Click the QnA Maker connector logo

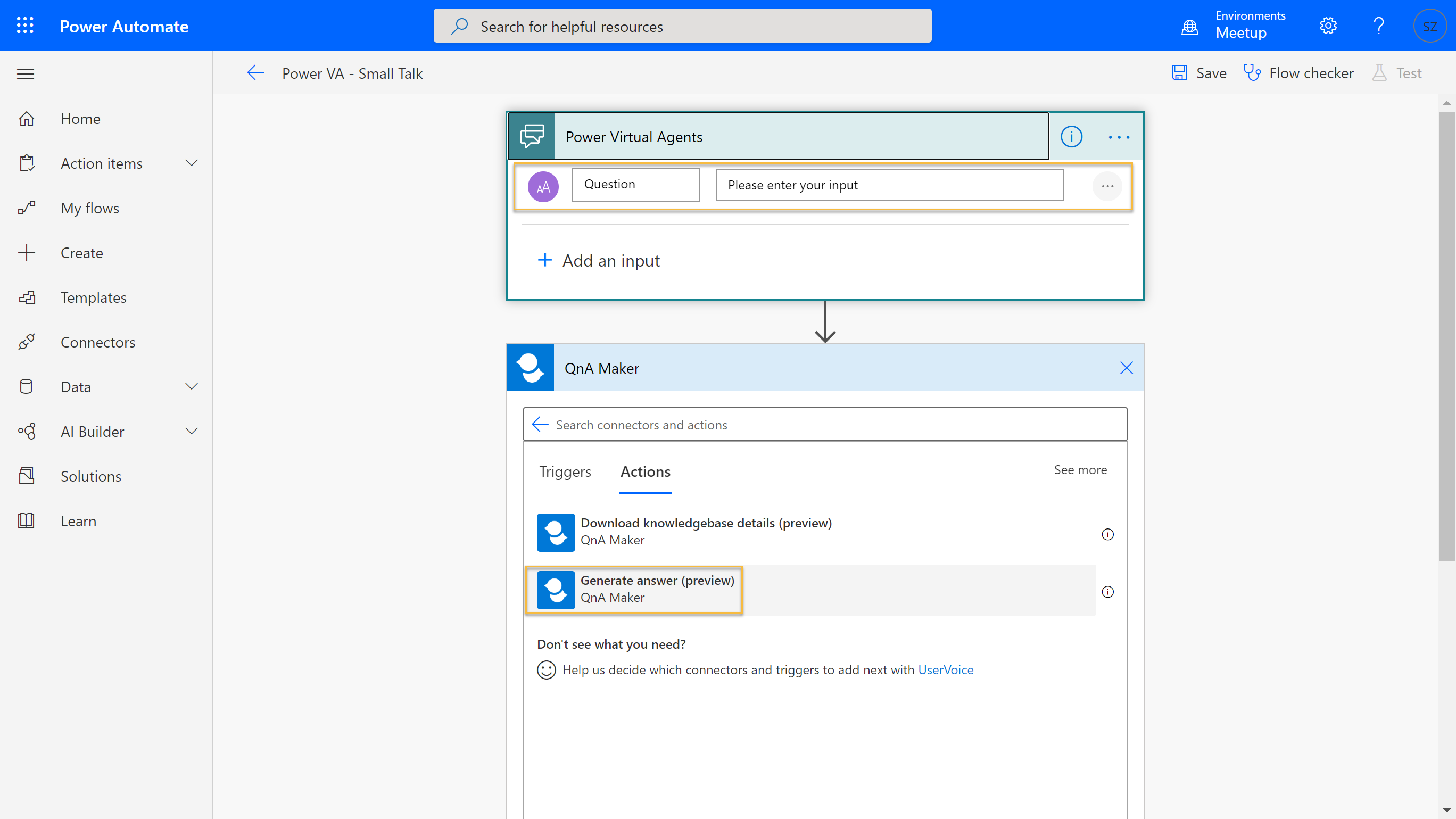point(531,368)
